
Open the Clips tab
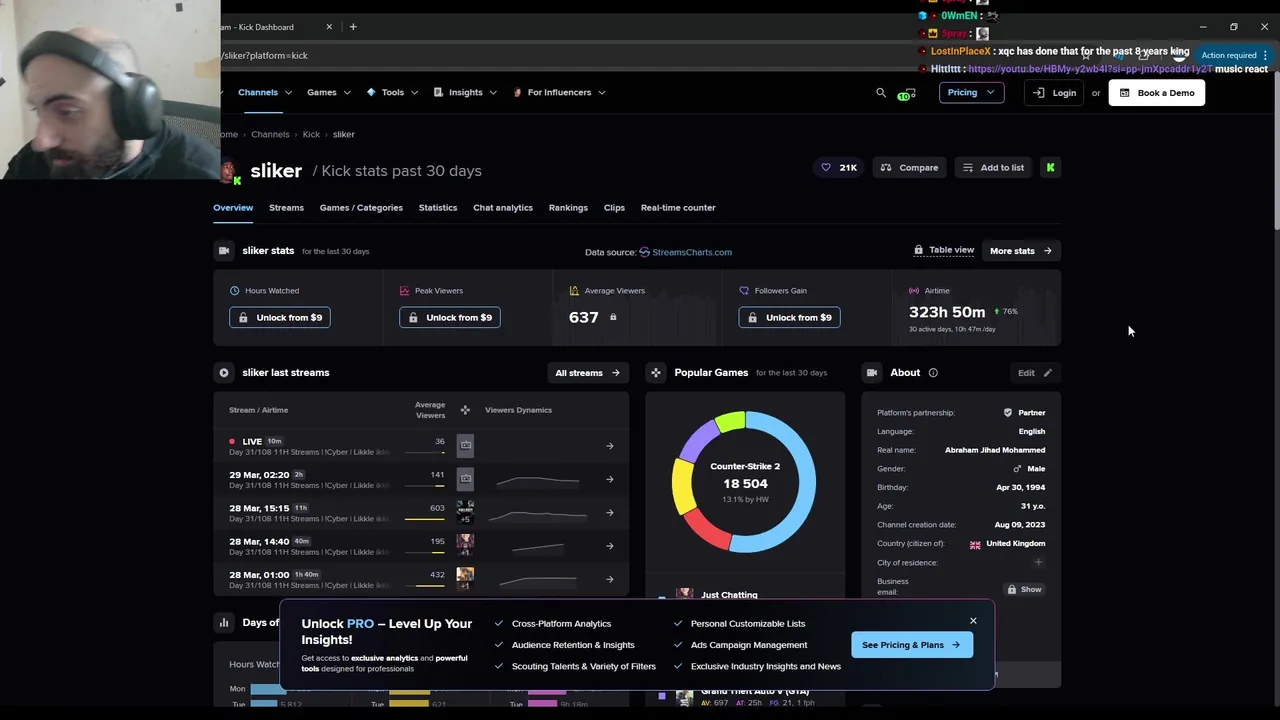(614, 208)
